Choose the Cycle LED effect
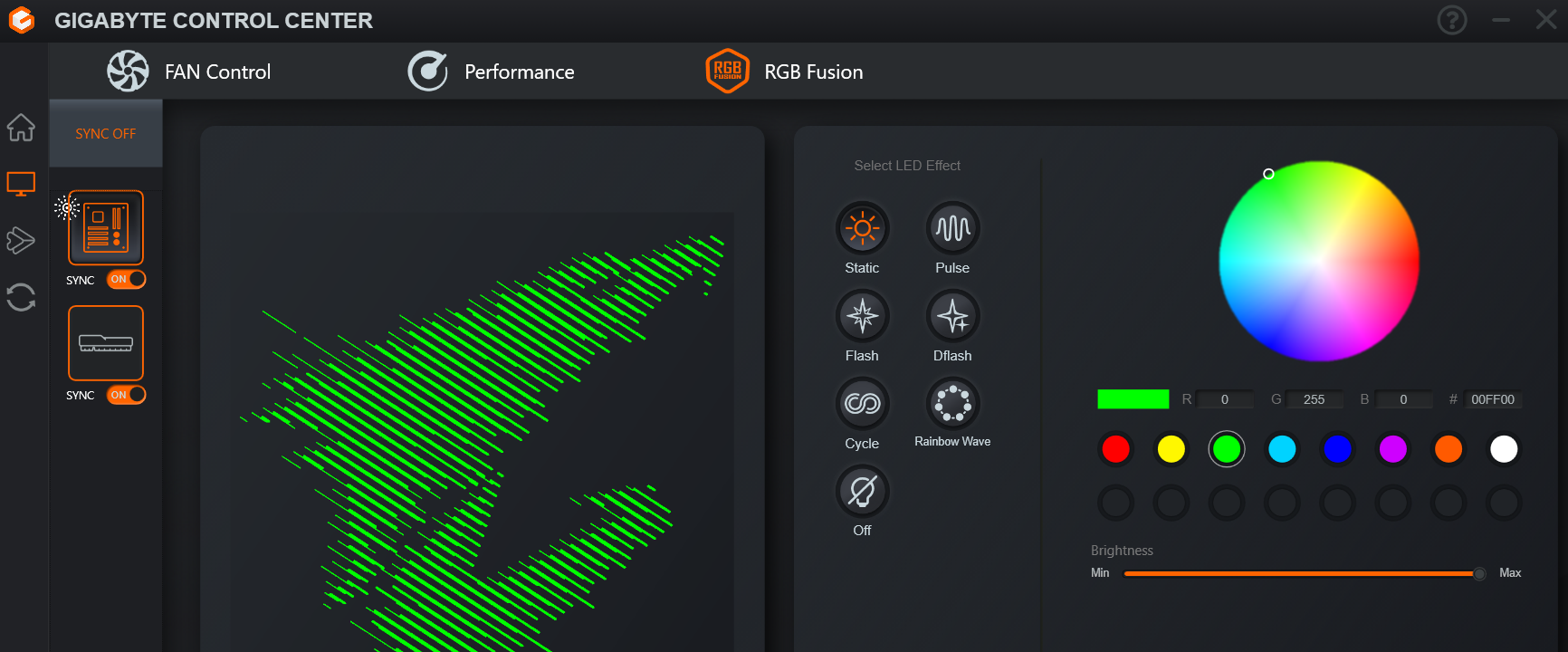 [862, 403]
